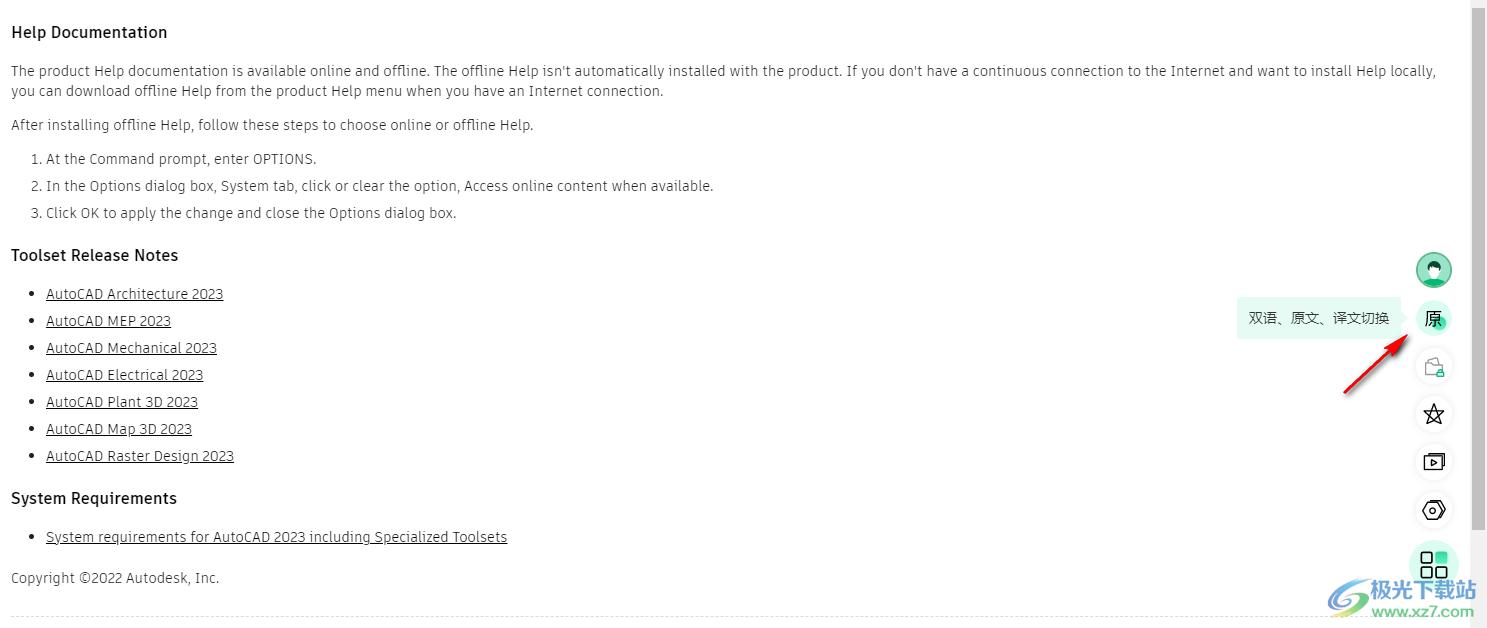Open the video player icon
1487x628 pixels.
pos(1433,462)
